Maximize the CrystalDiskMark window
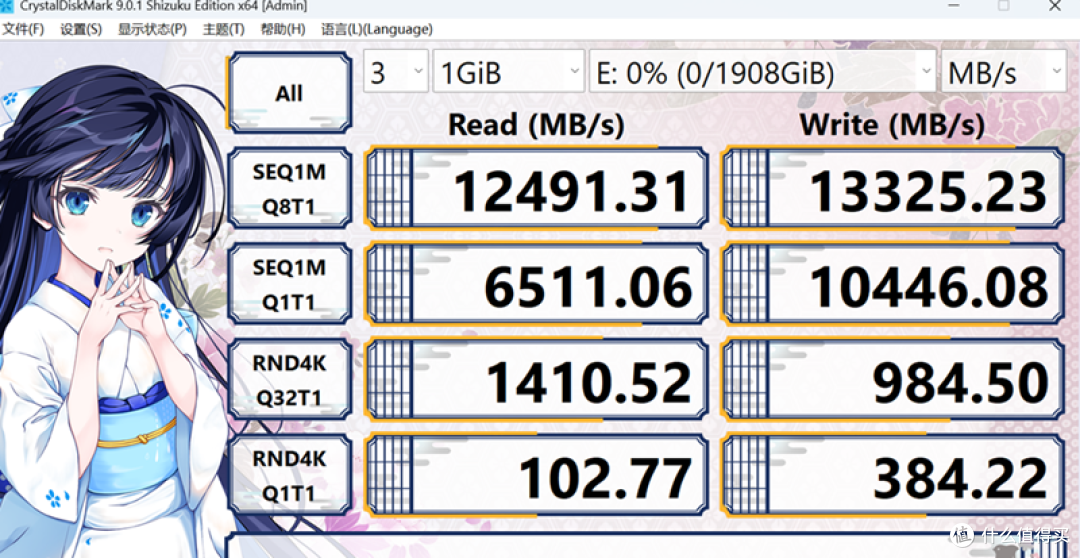Screen dimensions: 1080x558 tap(1004, 6)
